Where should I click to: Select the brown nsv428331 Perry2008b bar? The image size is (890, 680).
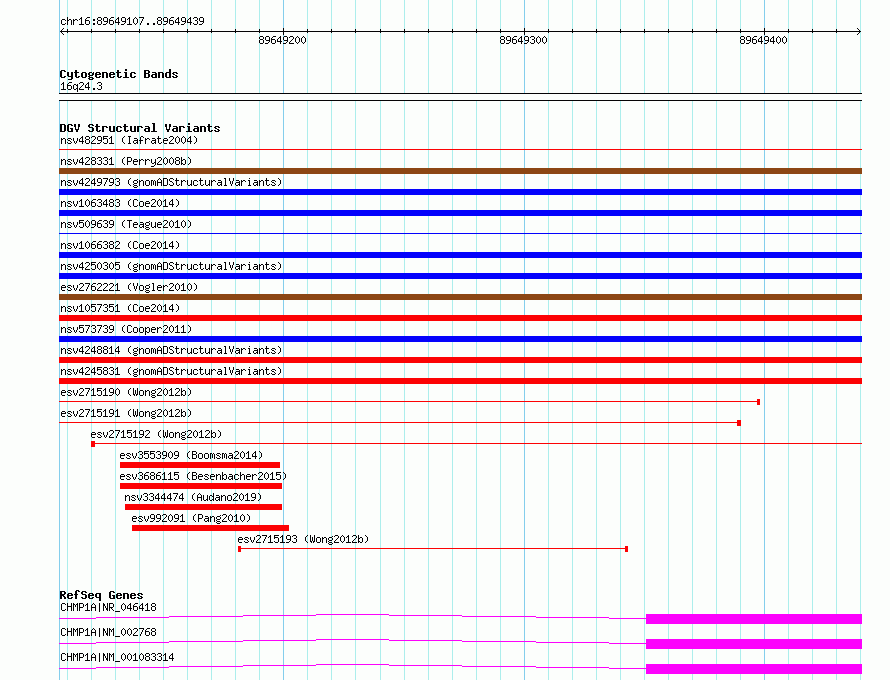tap(460, 171)
